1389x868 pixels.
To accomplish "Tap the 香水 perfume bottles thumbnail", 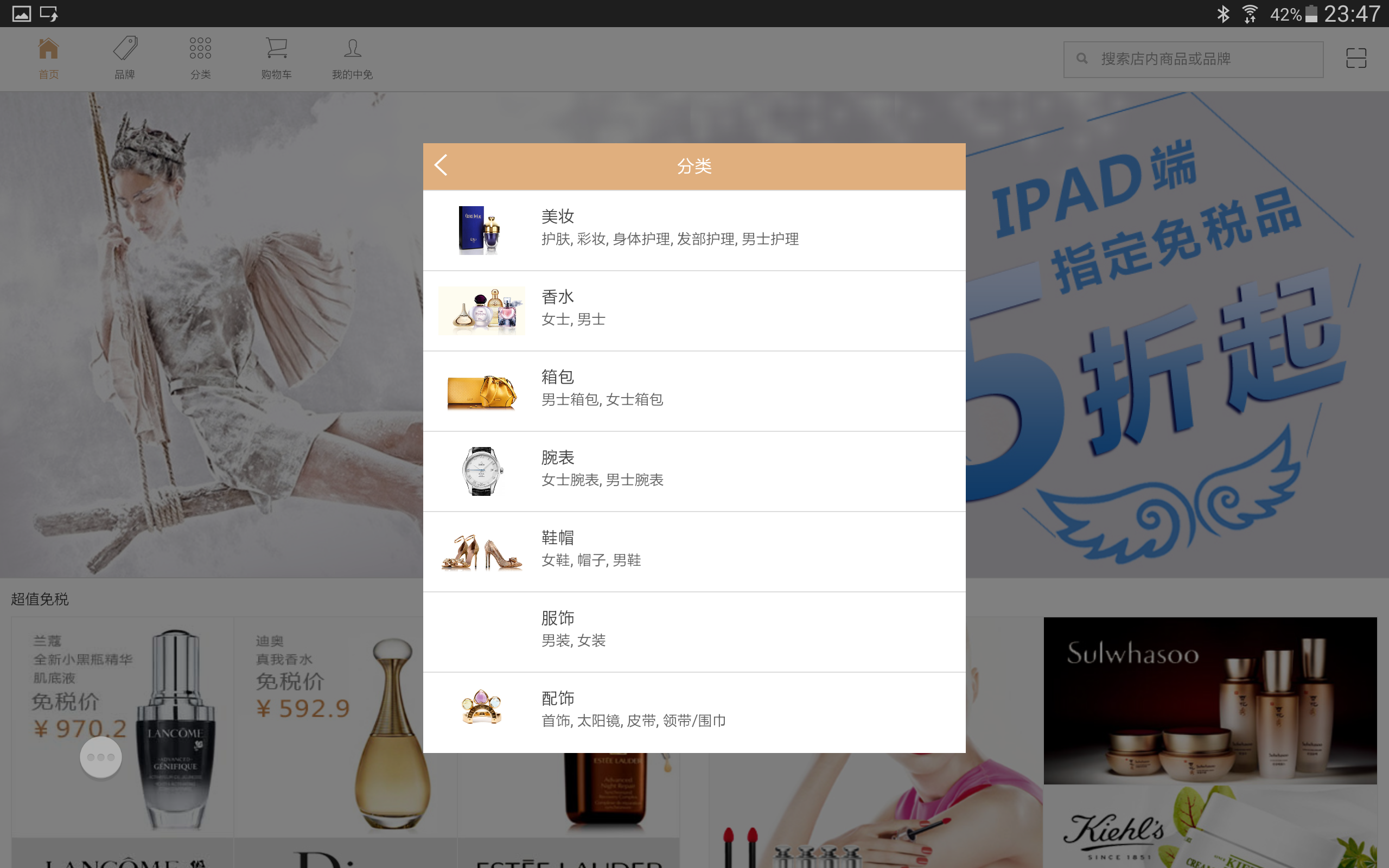I will pos(482,310).
